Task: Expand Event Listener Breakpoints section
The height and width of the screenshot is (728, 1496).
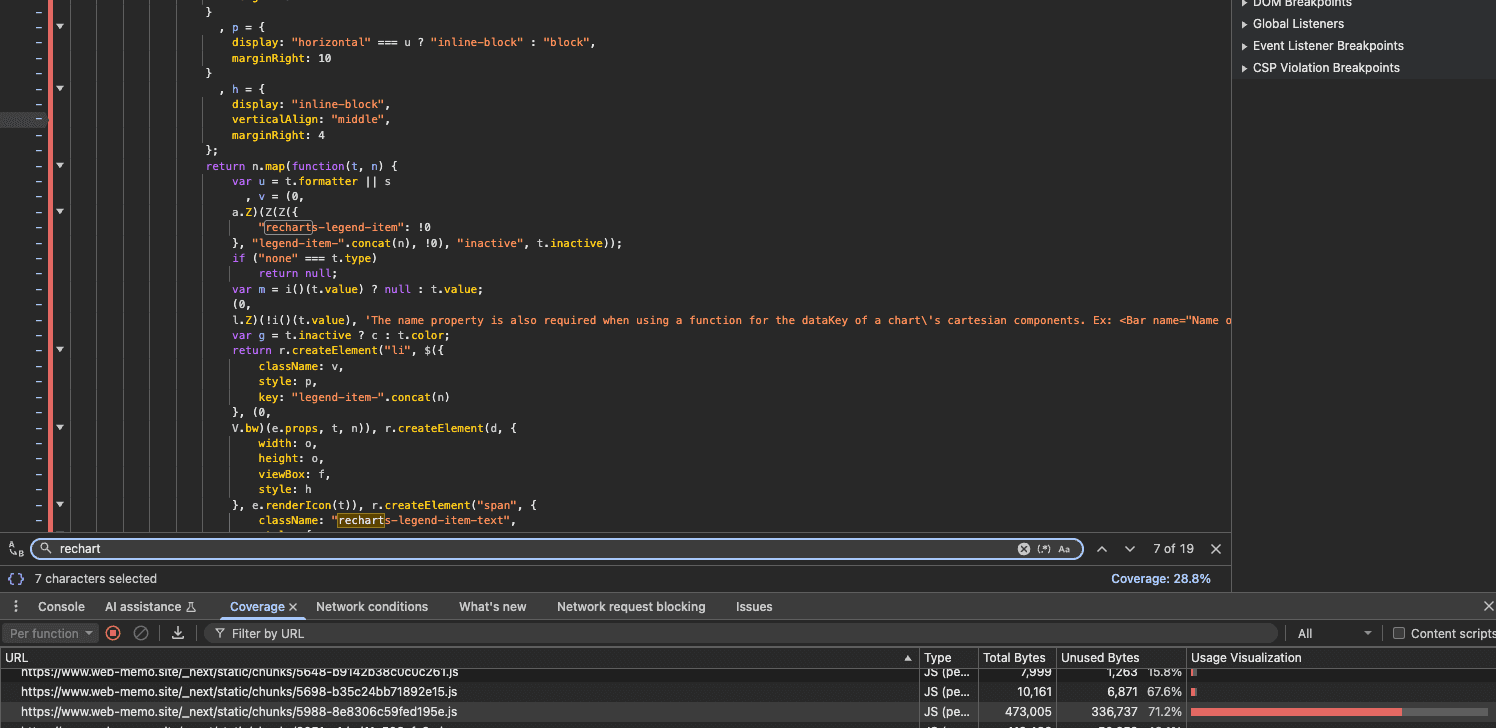Action: [1327, 46]
